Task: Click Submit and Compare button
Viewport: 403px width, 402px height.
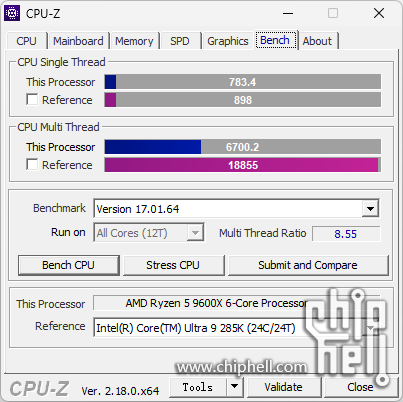Action: (308, 265)
